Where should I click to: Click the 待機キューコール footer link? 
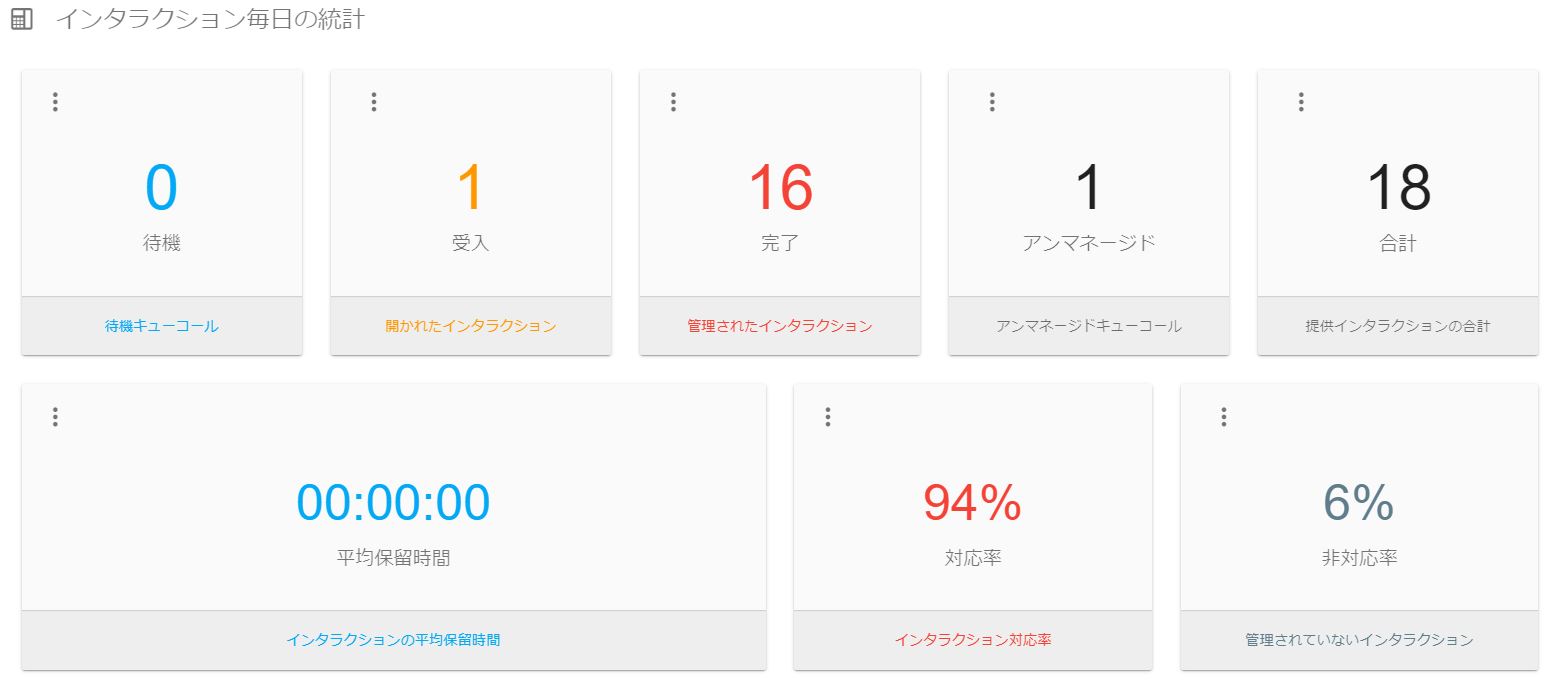[x=161, y=326]
